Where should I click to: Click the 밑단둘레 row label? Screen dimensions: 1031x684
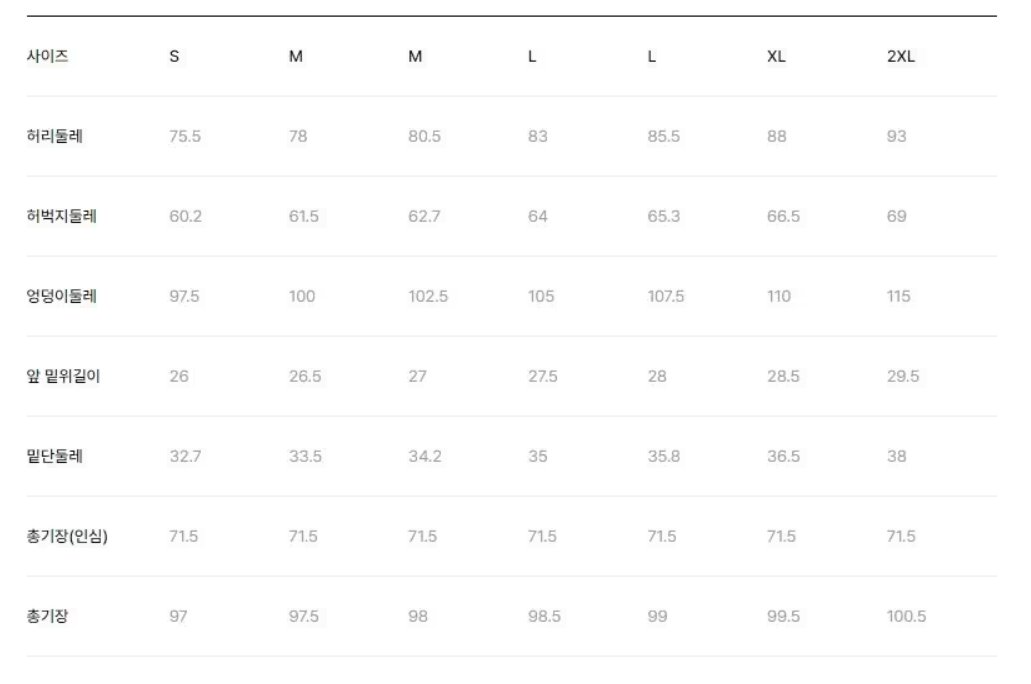tap(55, 456)
